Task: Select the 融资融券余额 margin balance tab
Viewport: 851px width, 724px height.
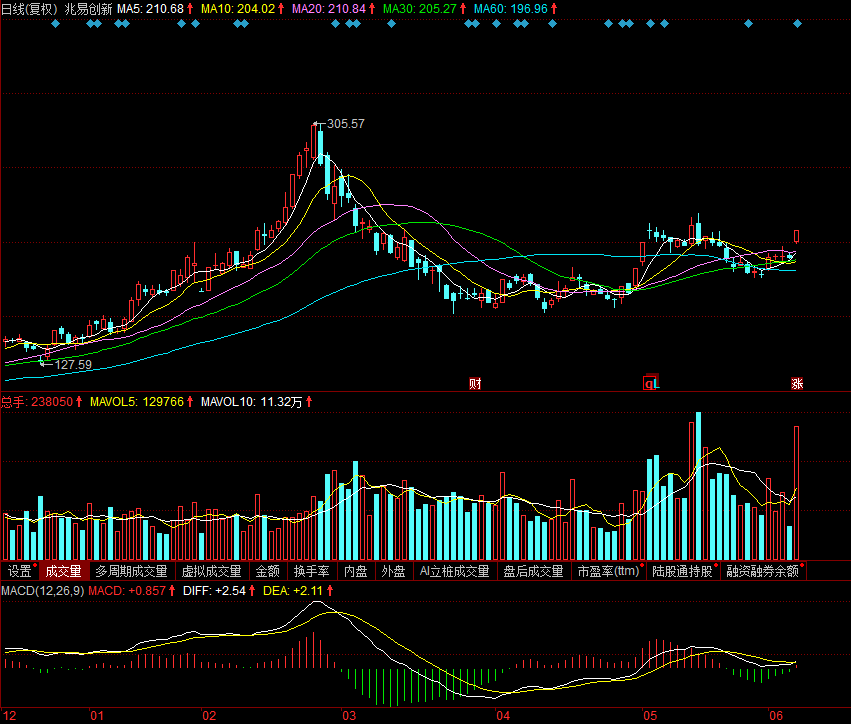Action: point(762,572)
